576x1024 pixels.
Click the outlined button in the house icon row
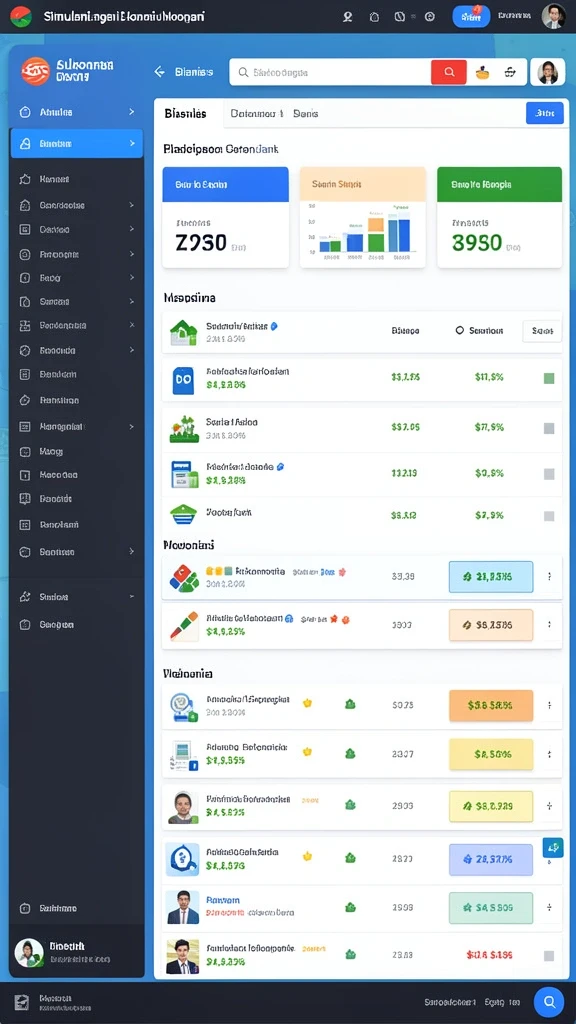[x=542, y=331]
